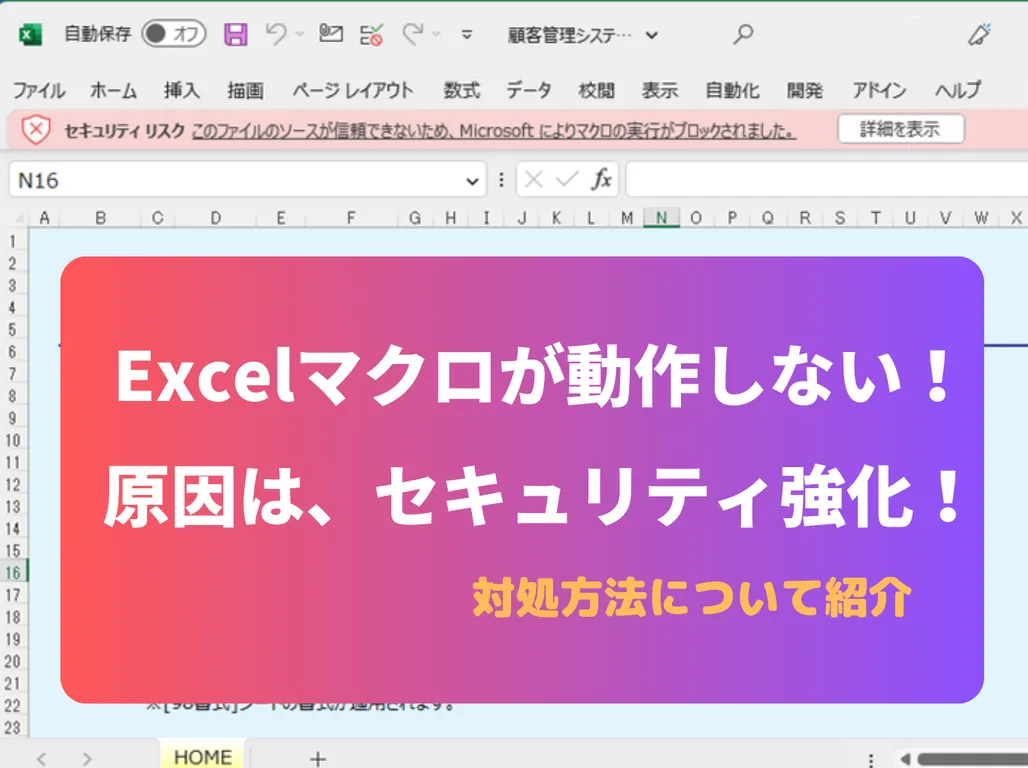The height and width of the screenshot is (768, 1028).
Task: Open the データ ribbon tab
Action: click(x=528, y=90)
